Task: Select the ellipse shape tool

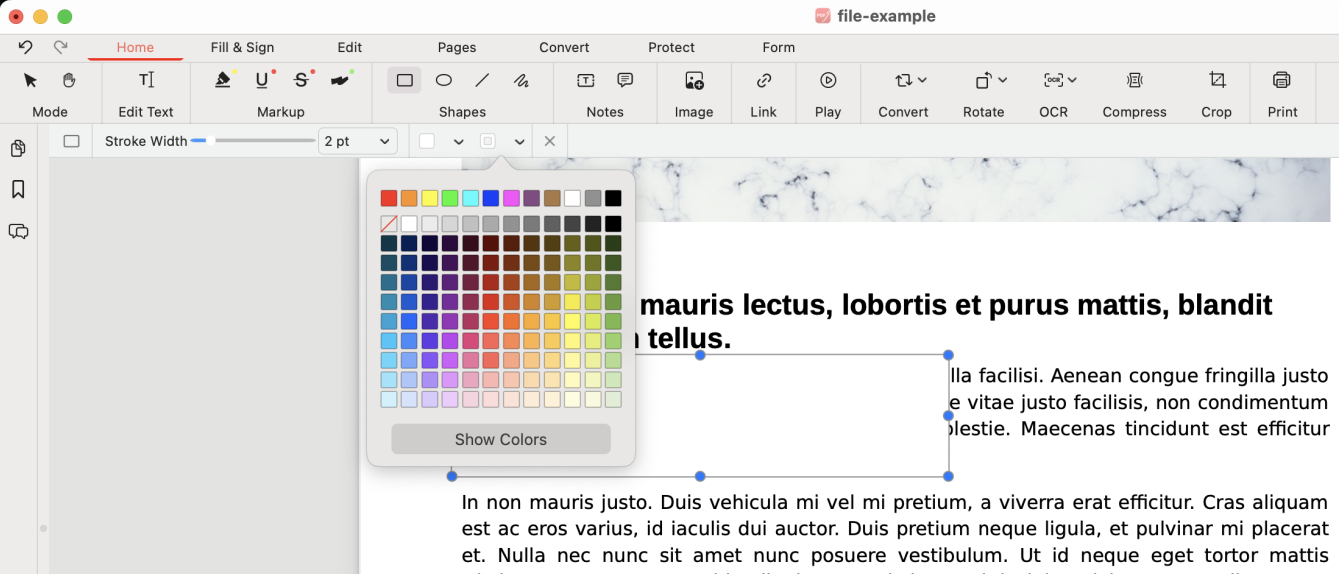Action: [444, 80]
